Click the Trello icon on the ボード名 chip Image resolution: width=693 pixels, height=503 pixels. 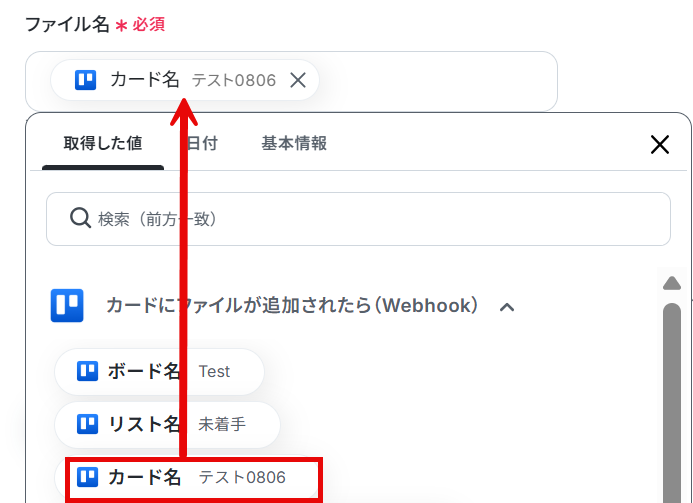click(x=88, y=371)
